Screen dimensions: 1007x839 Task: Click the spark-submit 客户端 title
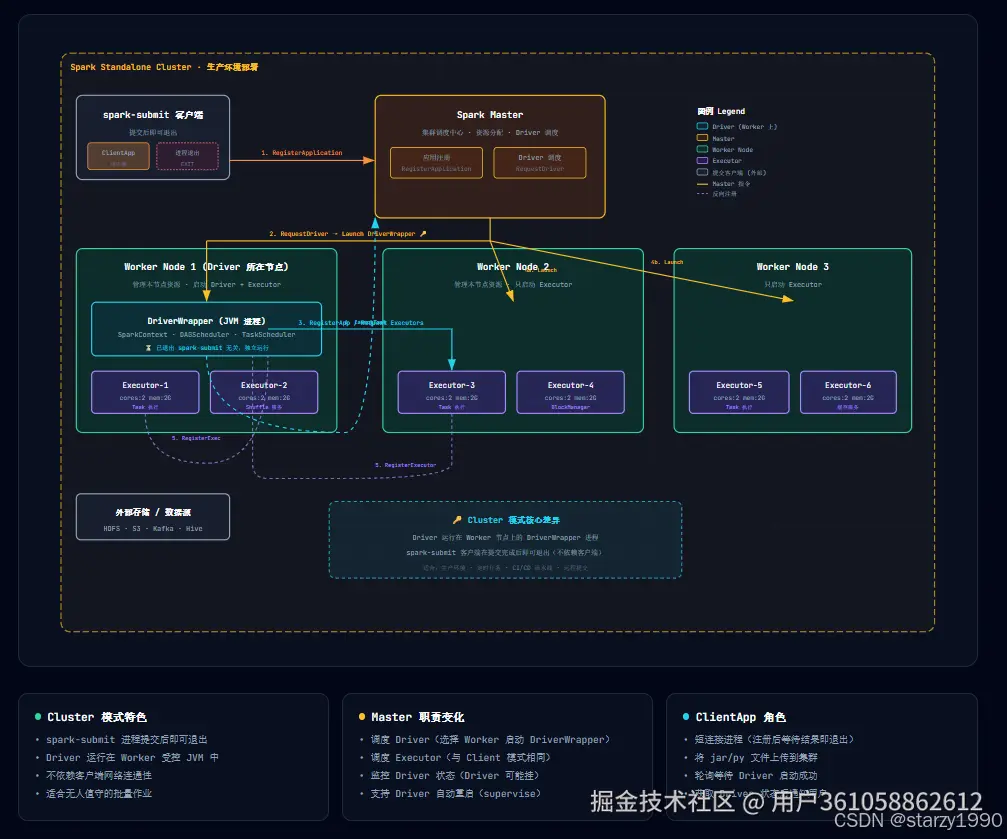click(x=153, y=114)
